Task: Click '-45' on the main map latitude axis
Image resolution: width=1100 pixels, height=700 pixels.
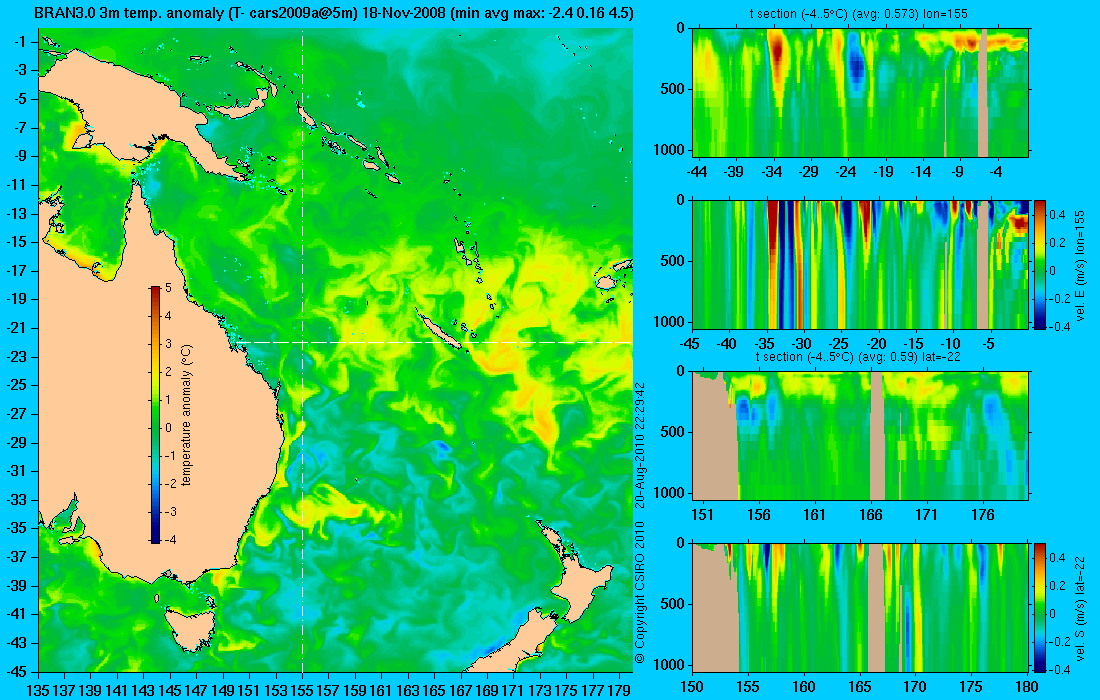Action: click(x=18, y=671)
